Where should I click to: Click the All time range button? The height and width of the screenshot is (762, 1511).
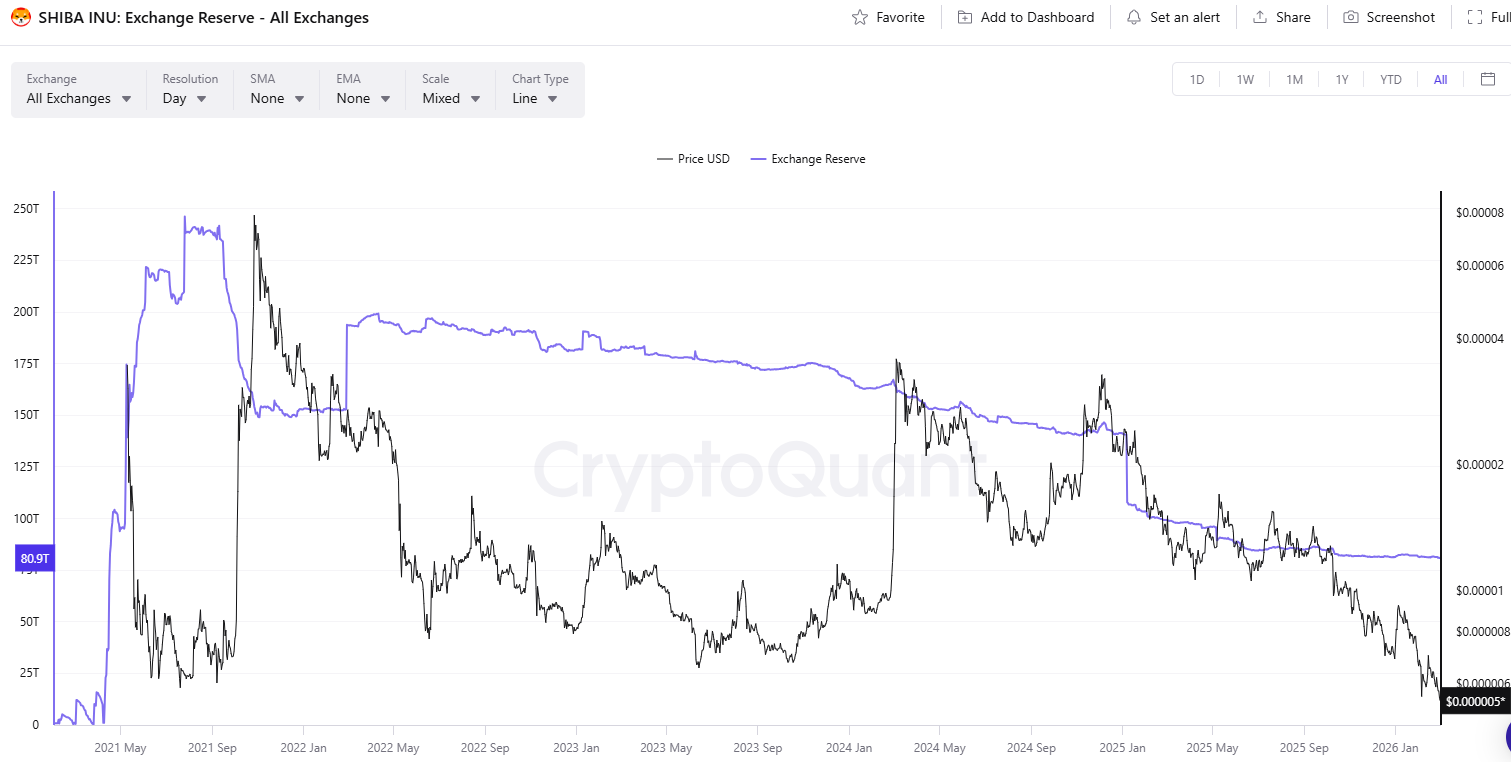(1440, 79)
